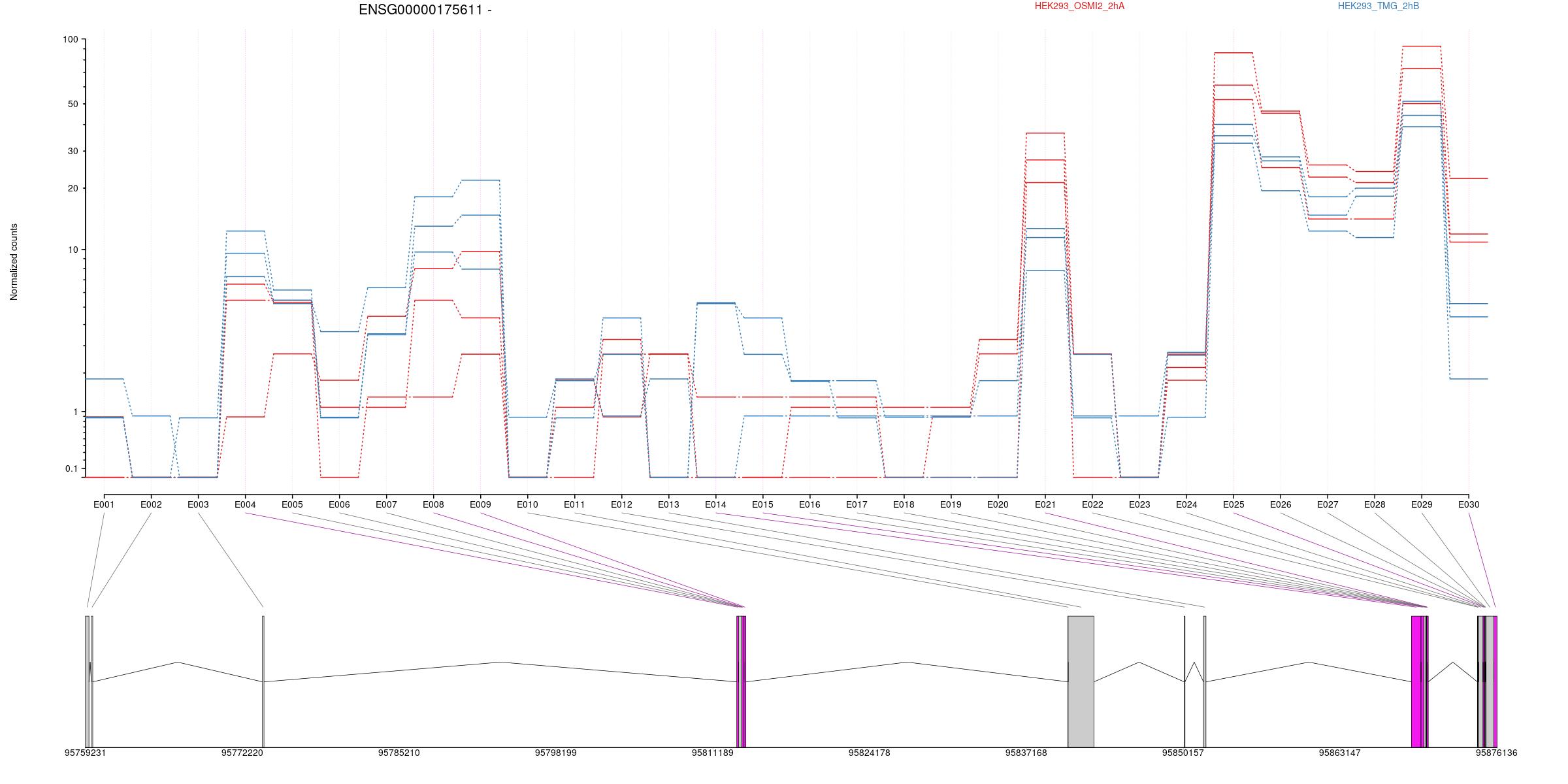Click exon label E028
Image resolution: width=1568 pixels, height=784 pixels.
[1375, 504]
